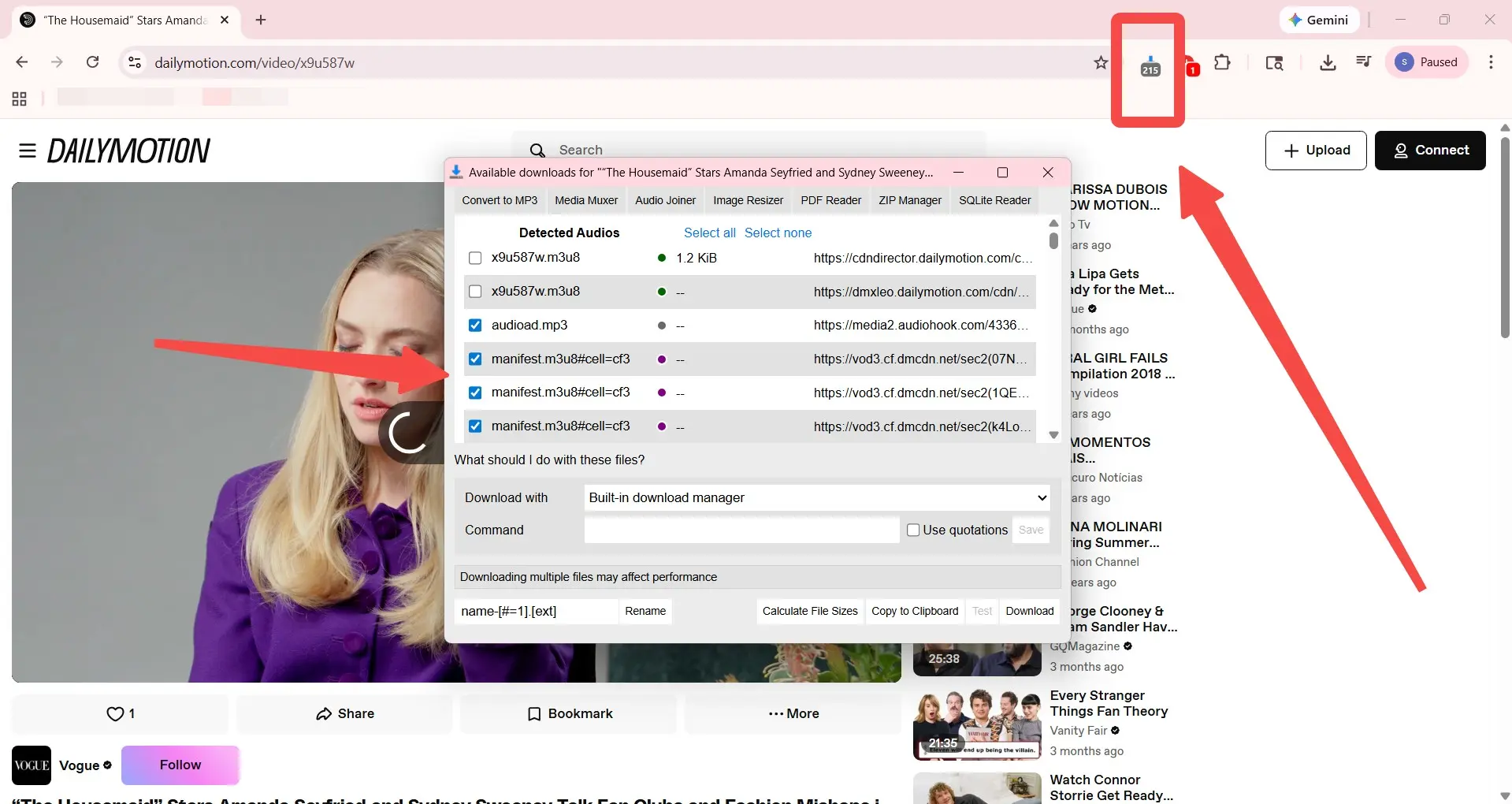
Task: Click the Download button in dialog
Action: click(x=1029, y=611)
